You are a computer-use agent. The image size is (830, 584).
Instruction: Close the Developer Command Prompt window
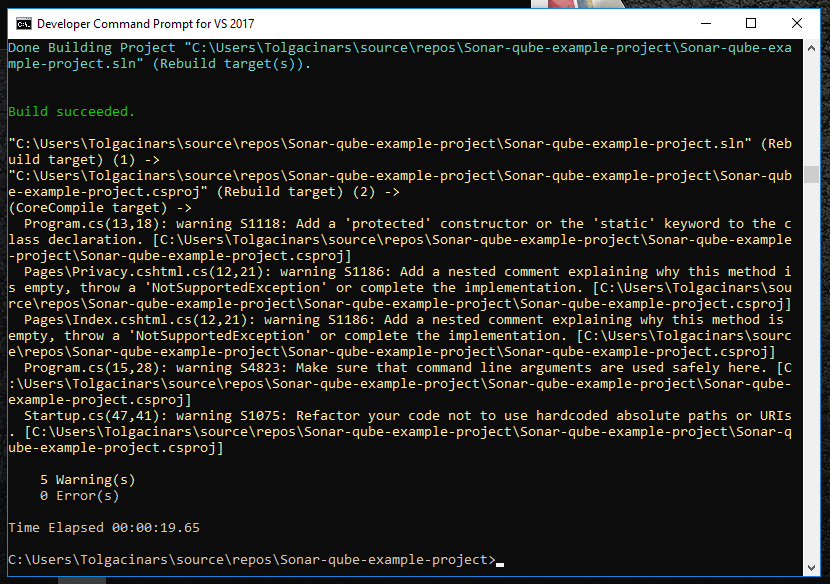(x=796, y=23)
